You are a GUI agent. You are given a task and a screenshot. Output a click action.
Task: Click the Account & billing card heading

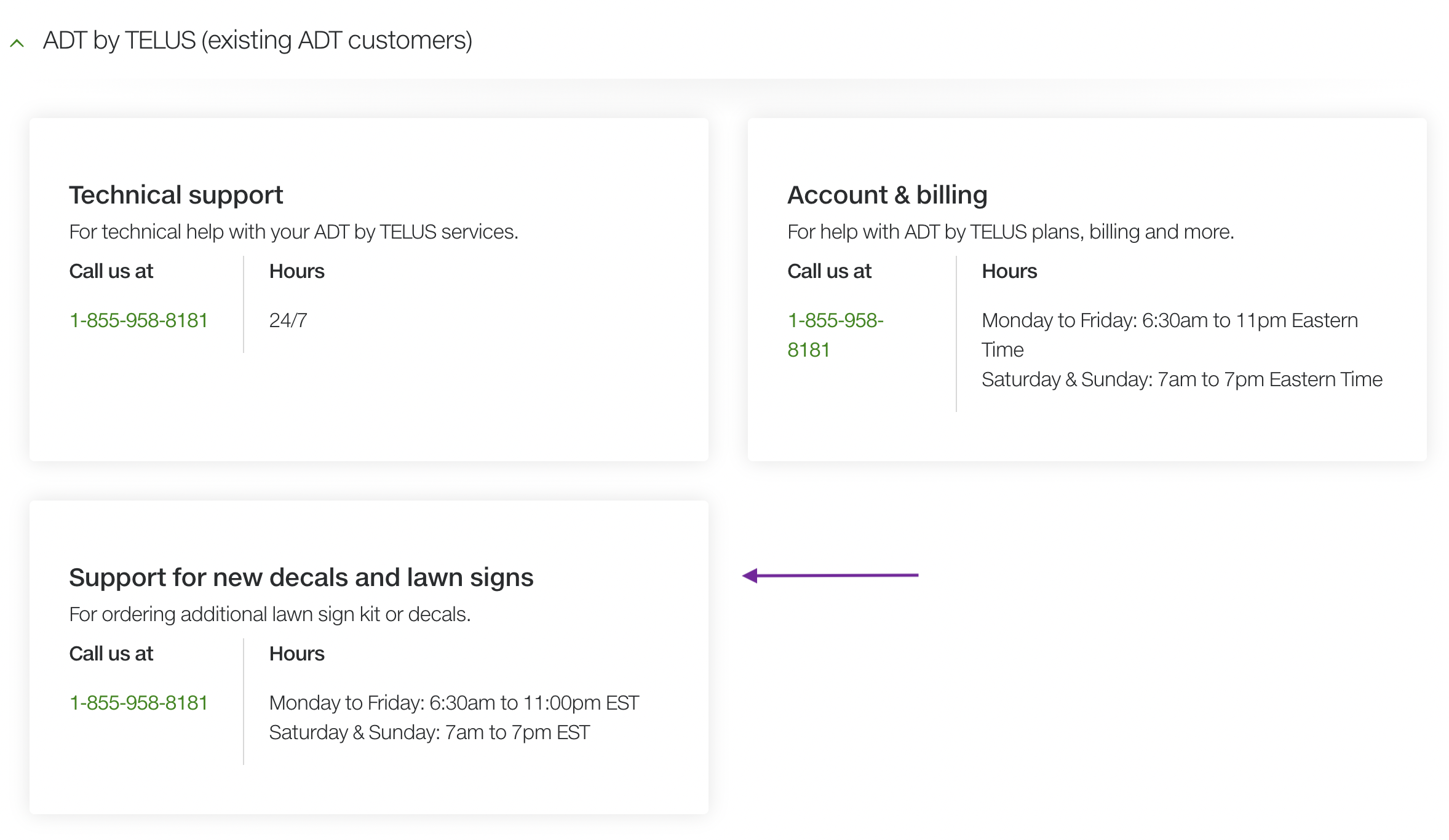pyautogui.click(x=887, y=195)
